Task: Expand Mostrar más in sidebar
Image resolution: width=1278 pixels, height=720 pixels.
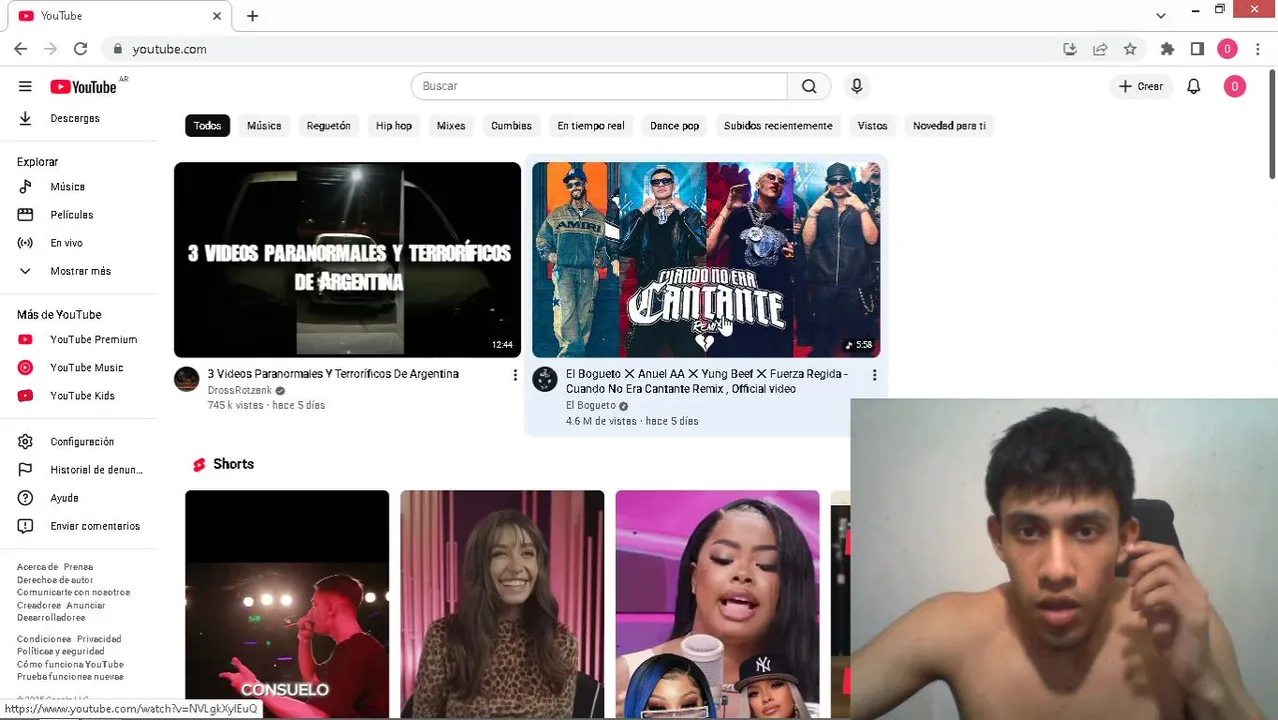Action: coord(80,271)
